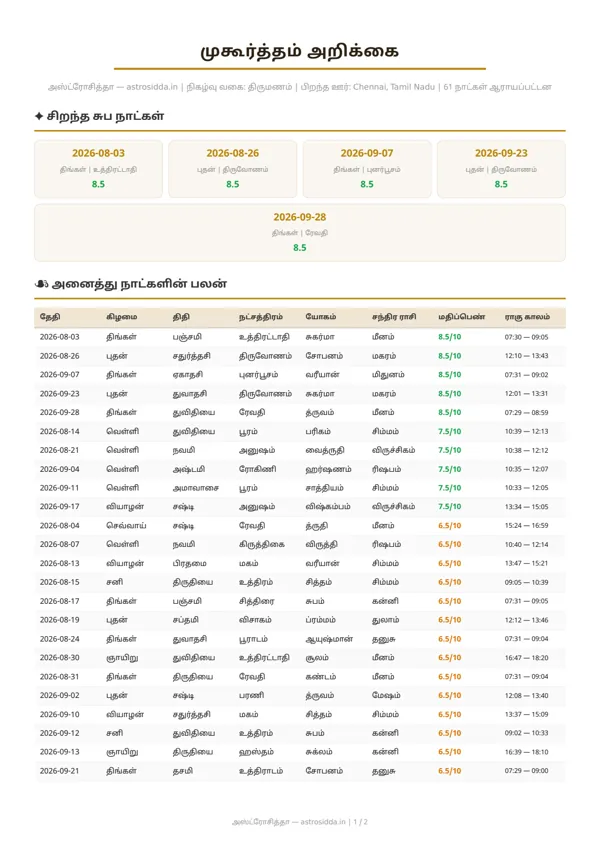Click score 6.5/10 in 2026-09-21 row
This screenshot has width=600, height=848.
450,771
